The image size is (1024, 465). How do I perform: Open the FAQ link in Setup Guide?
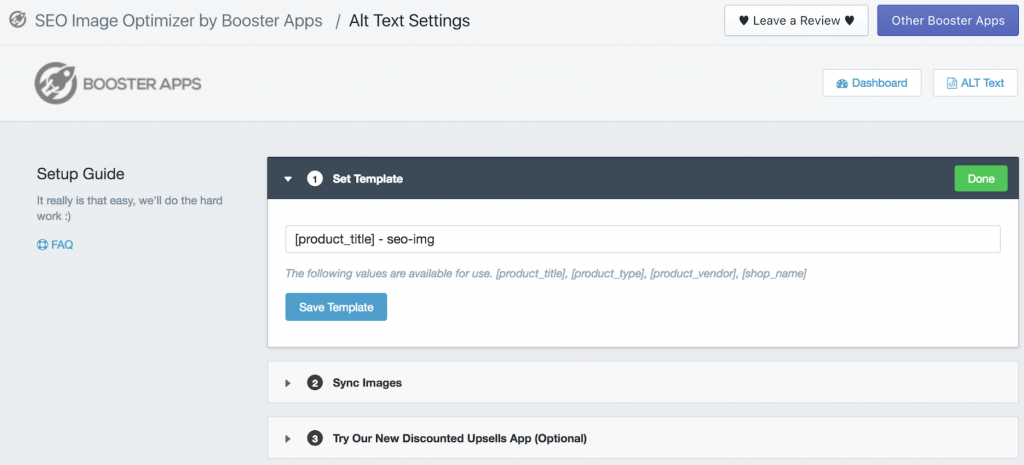click(62, 244)
